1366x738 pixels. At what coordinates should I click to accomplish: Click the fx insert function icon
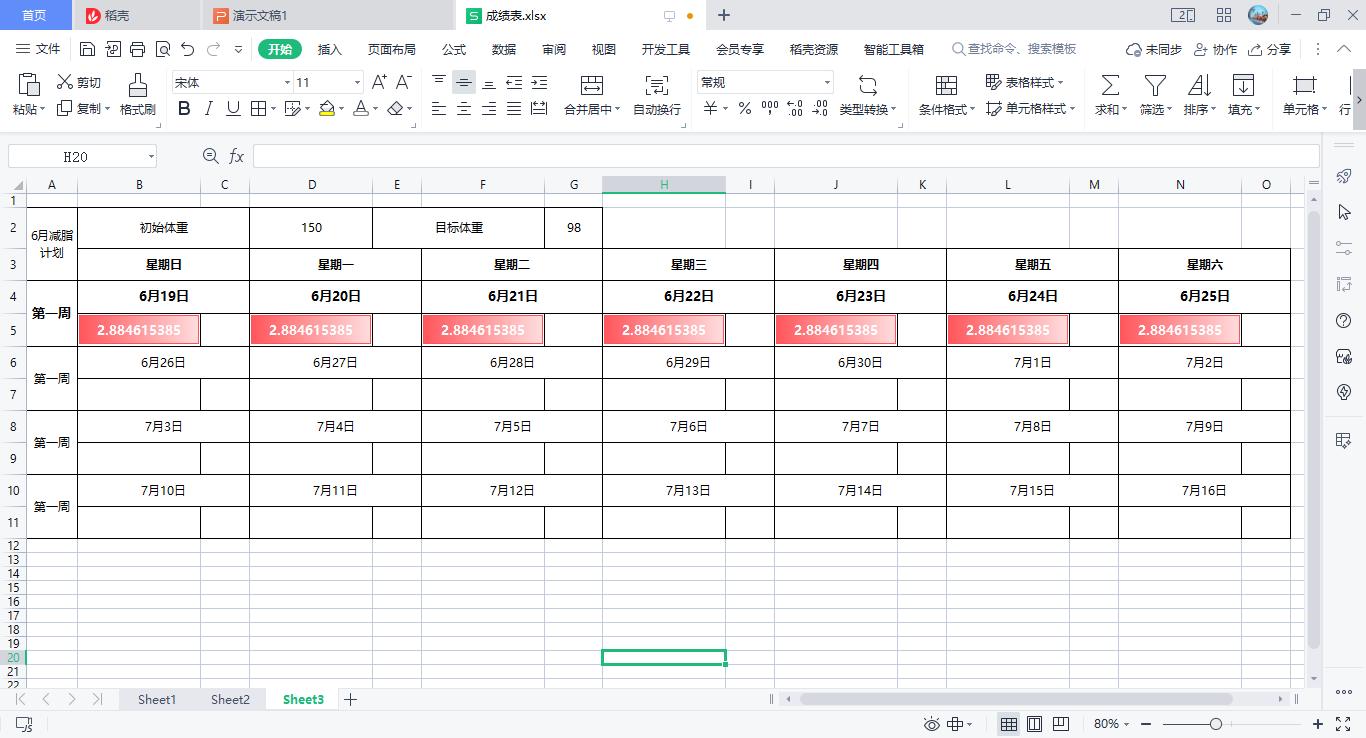click(237, 156)
